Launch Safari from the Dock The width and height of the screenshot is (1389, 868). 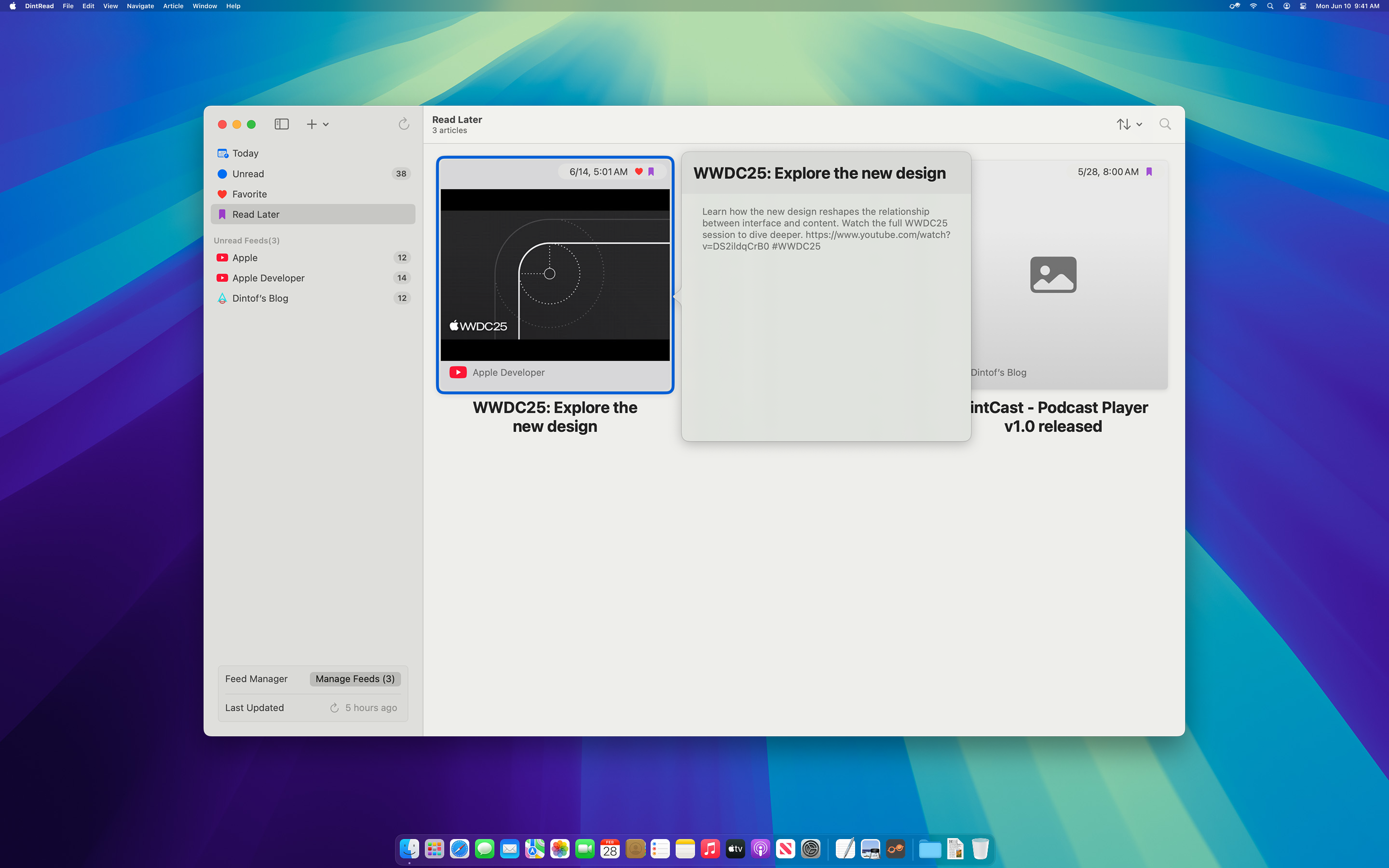pyautogui.click(x=459, y=849)
